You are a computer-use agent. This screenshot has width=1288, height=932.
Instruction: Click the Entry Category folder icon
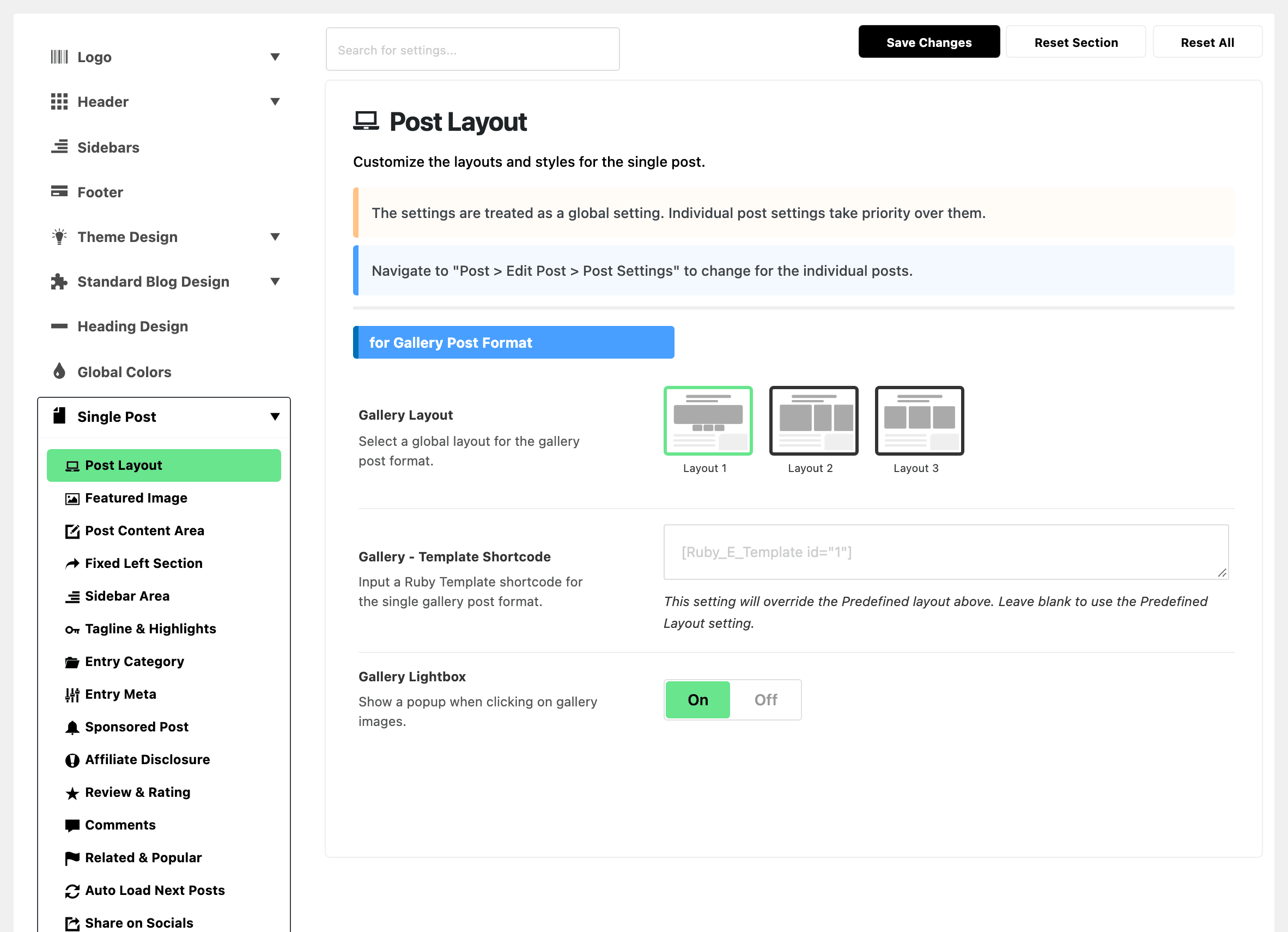pos(72,662)
